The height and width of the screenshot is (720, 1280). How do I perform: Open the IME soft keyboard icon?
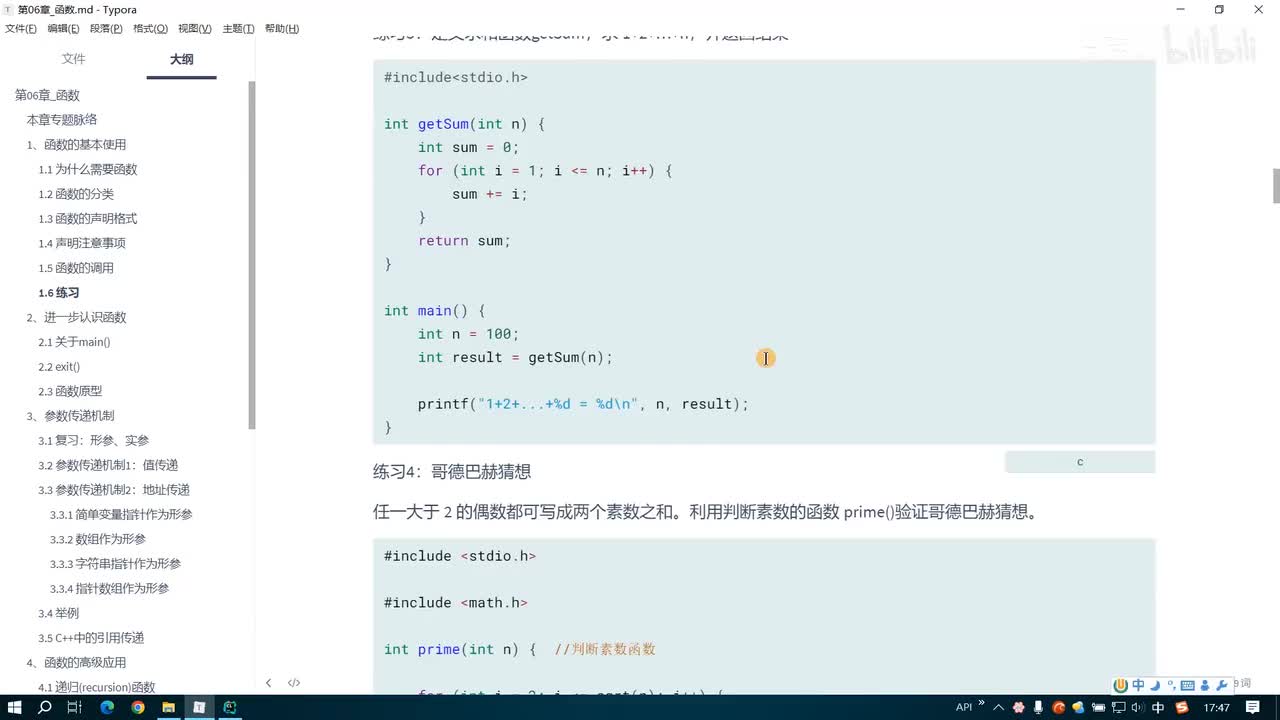point(1187,685)
